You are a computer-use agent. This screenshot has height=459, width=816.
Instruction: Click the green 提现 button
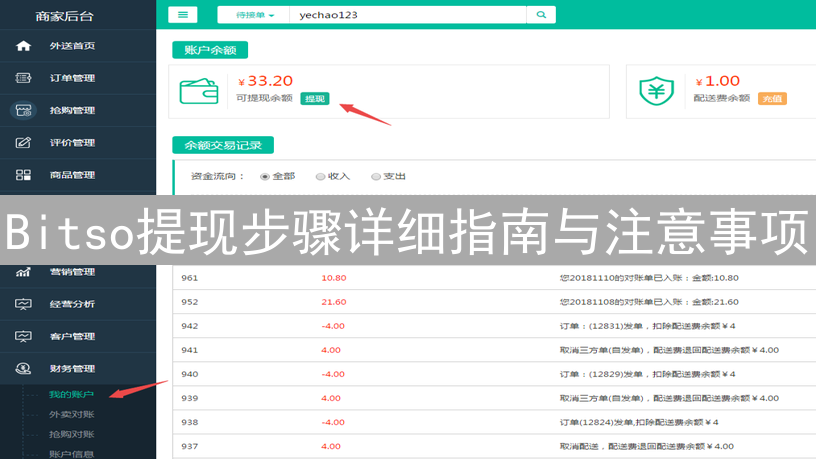point(315,99)
